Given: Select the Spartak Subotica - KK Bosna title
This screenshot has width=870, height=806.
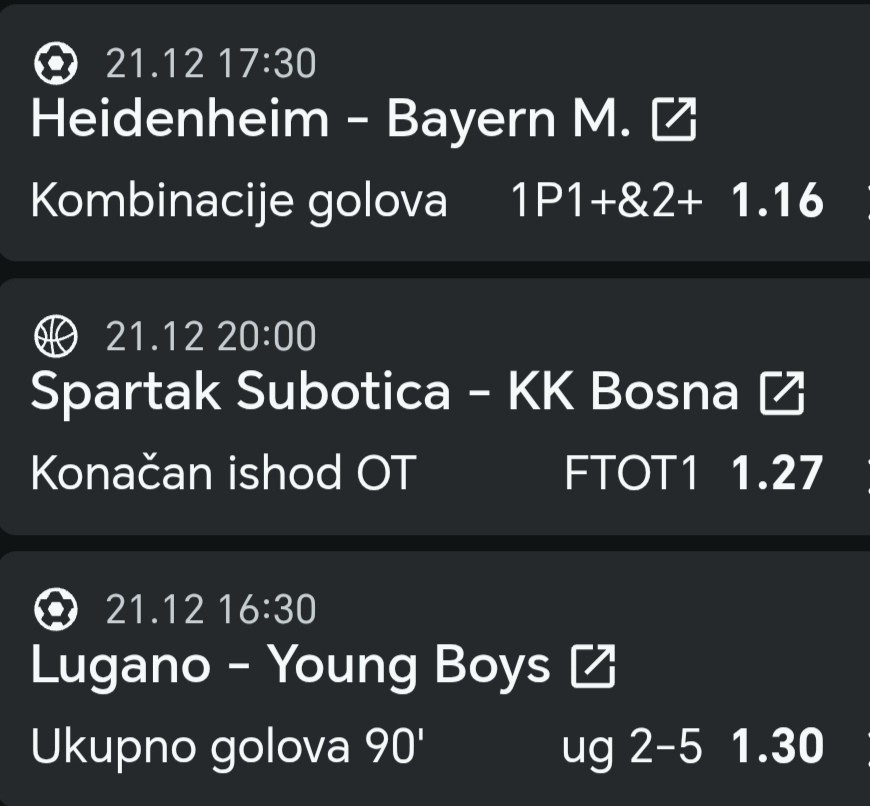Looking at the screenshot, I should pyautogui.click(x=385, y=392).
